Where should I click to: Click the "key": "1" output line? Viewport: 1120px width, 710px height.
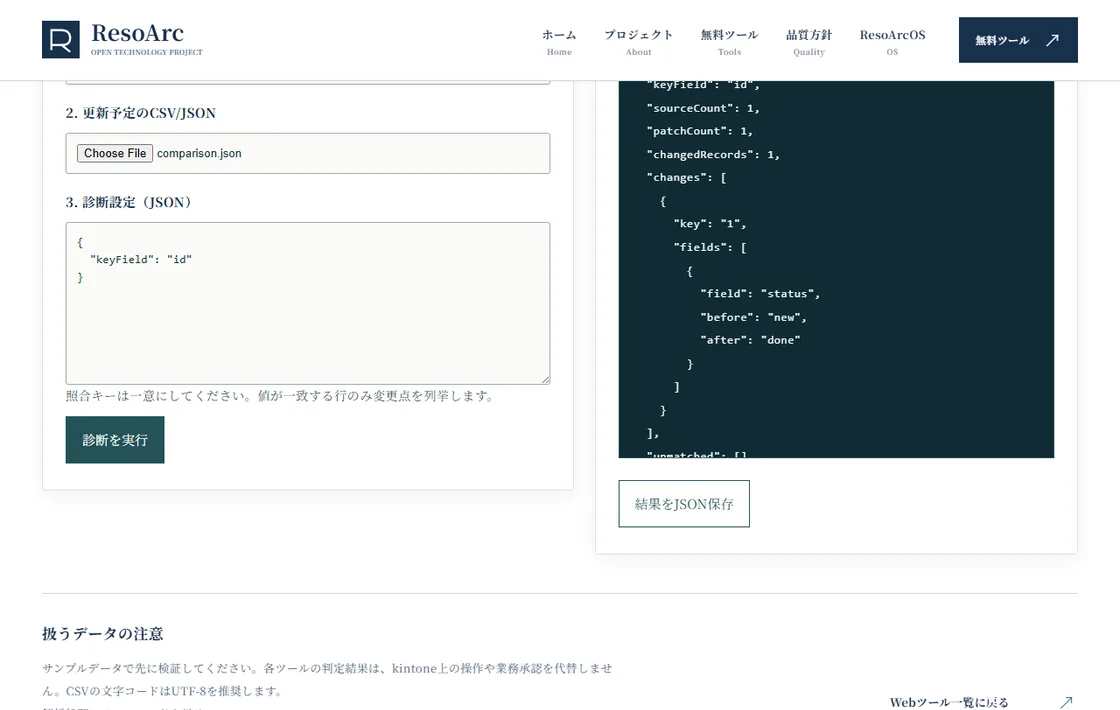tap(710, 224)
